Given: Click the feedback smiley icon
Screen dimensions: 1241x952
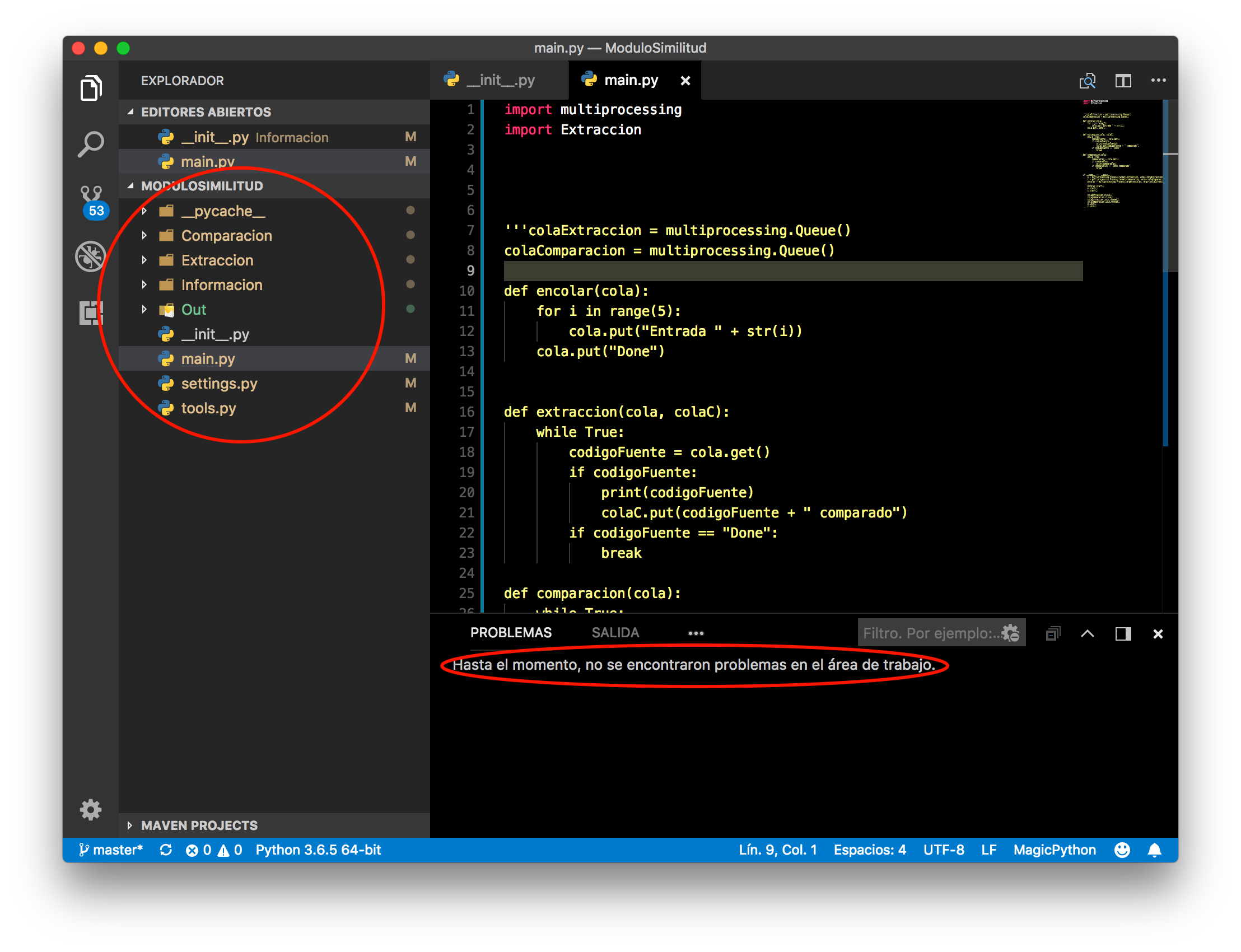Looking at the screenshot, I should pyautogui.click(x=1122, y=850).
